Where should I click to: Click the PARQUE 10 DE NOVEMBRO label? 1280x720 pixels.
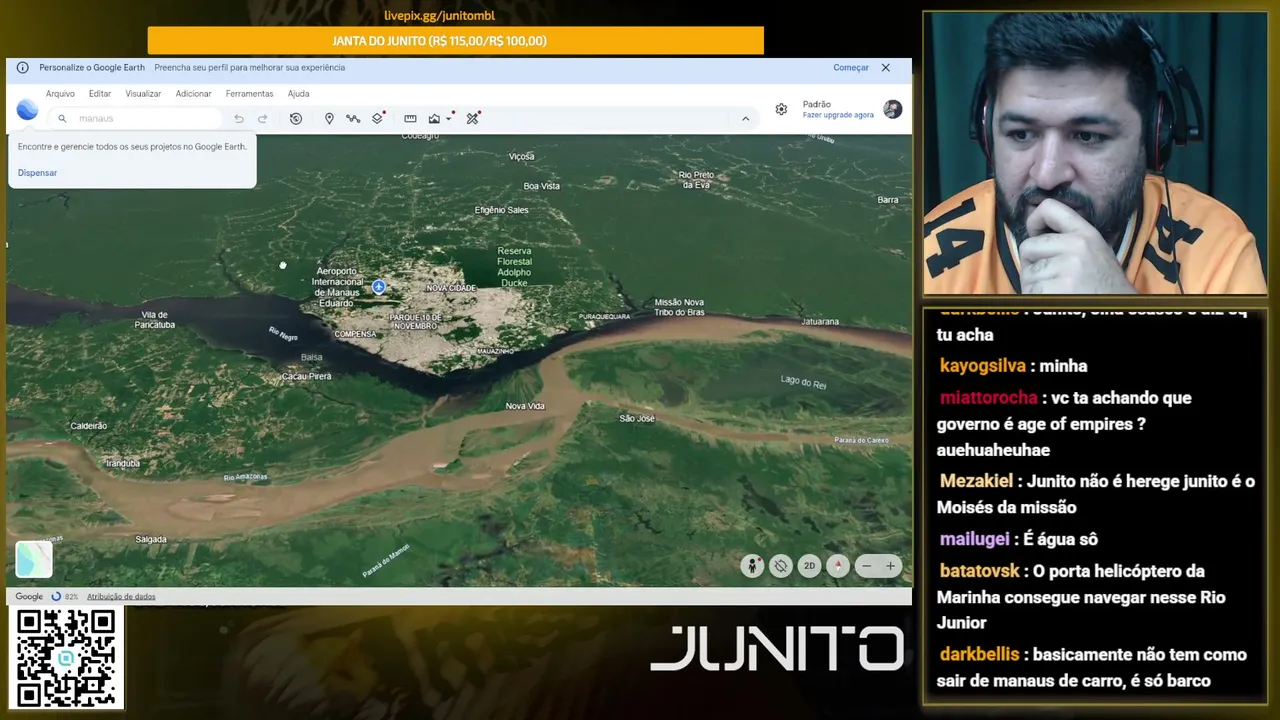pos(415,322)
